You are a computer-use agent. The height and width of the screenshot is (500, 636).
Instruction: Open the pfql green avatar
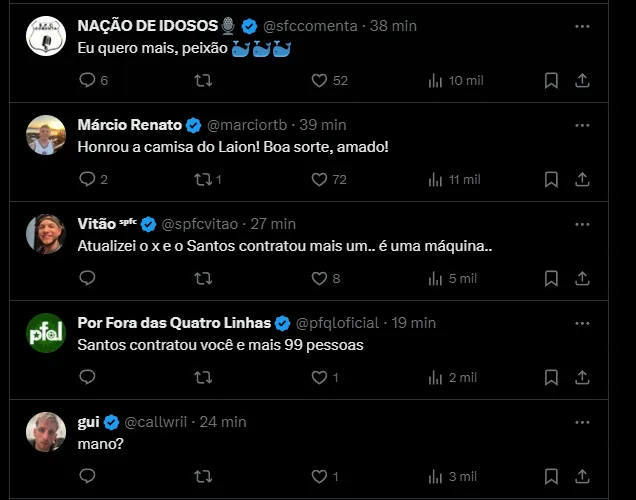click(x=46, y=333)
